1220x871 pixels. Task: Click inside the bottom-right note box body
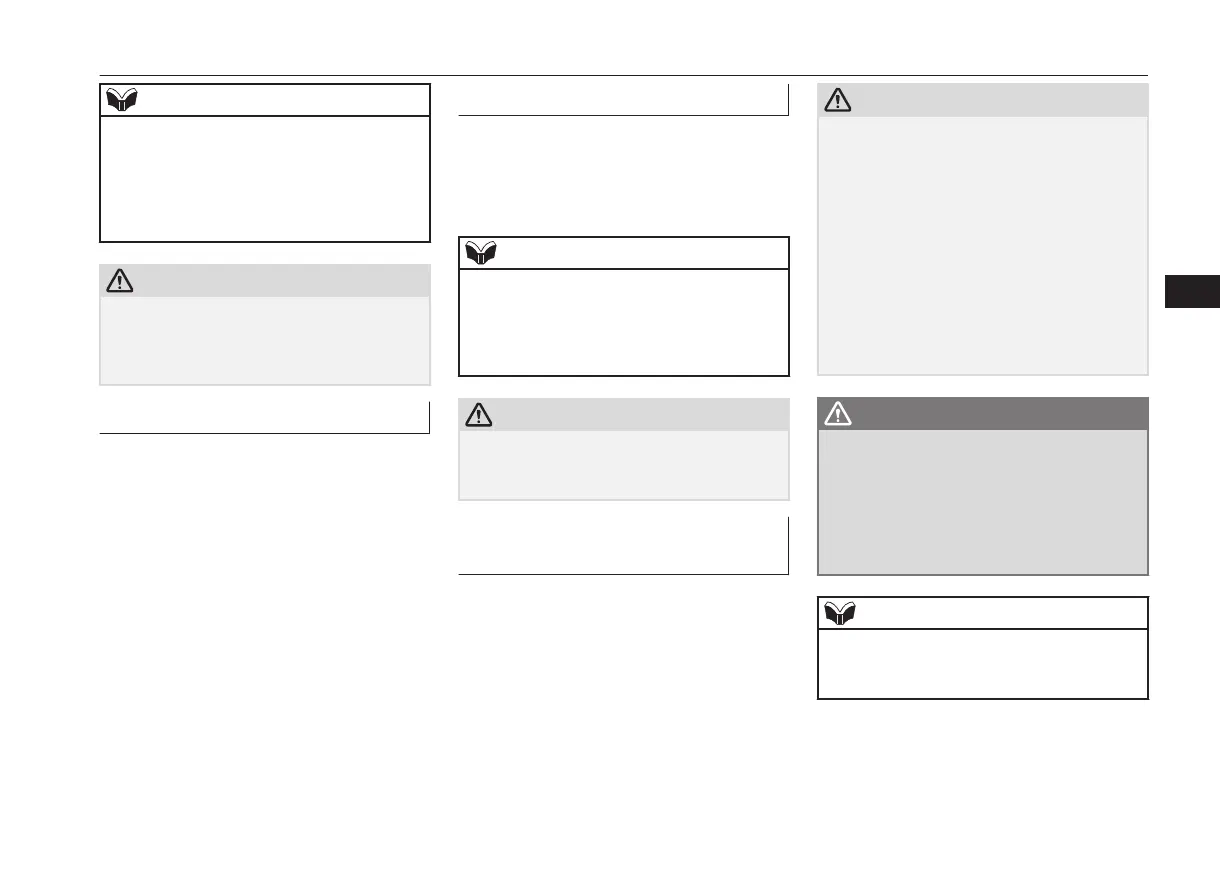point(983,663)
